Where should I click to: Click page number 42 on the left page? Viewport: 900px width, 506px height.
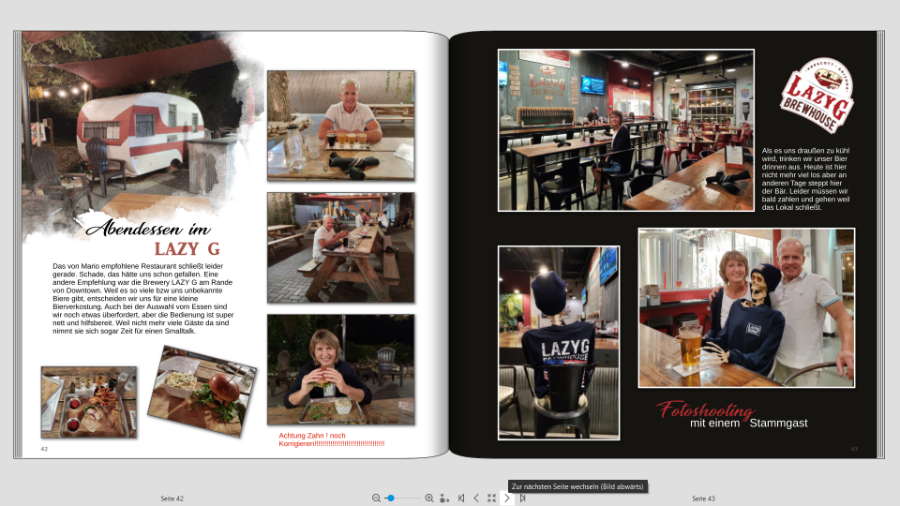click(x=44, y=449)
